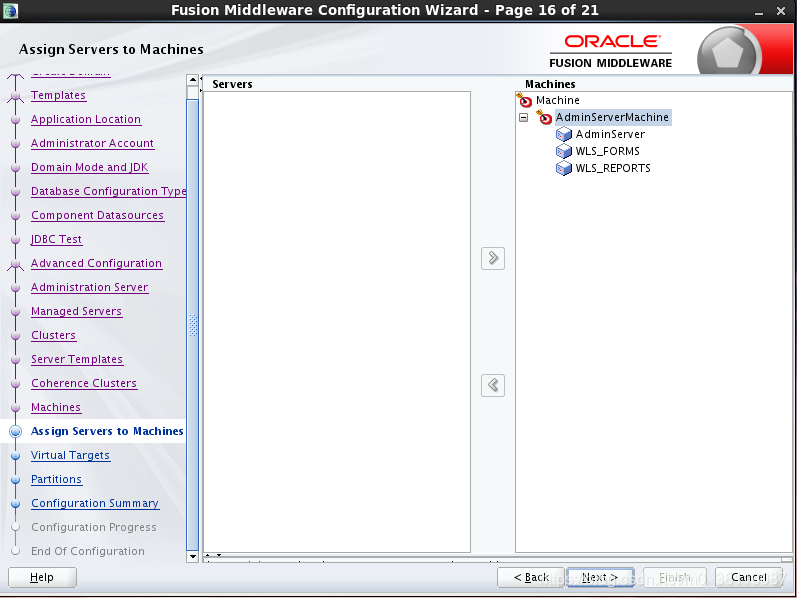Select the WLS_REPORTS server entry
The width and height of the screenshot is (797, 598).
[x=613, y=168]
